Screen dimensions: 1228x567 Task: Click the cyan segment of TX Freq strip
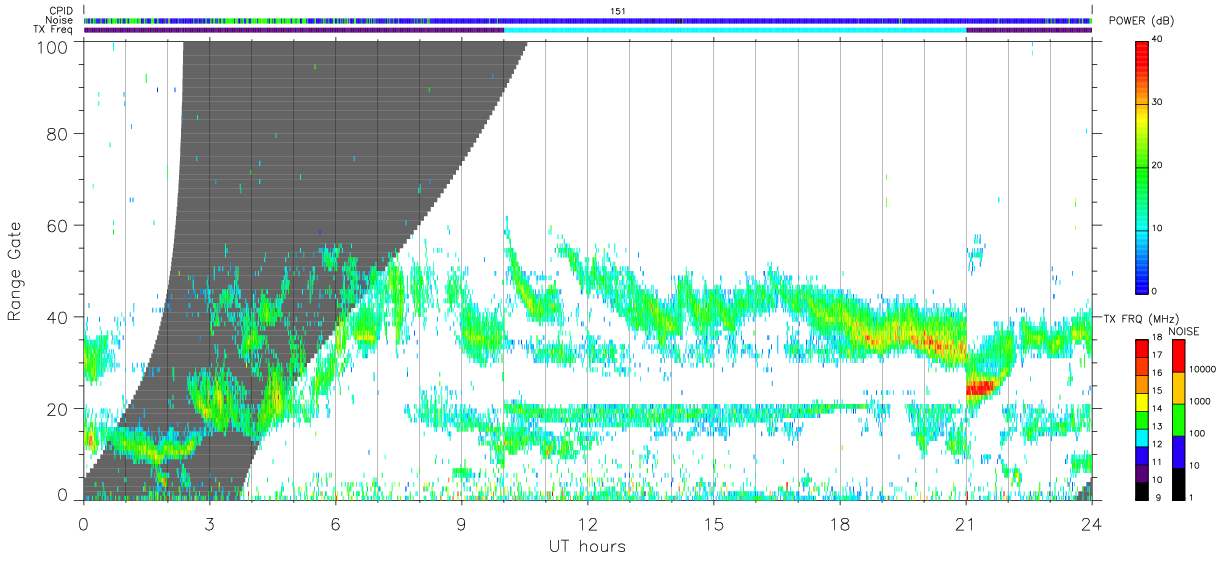coord(735,30)
